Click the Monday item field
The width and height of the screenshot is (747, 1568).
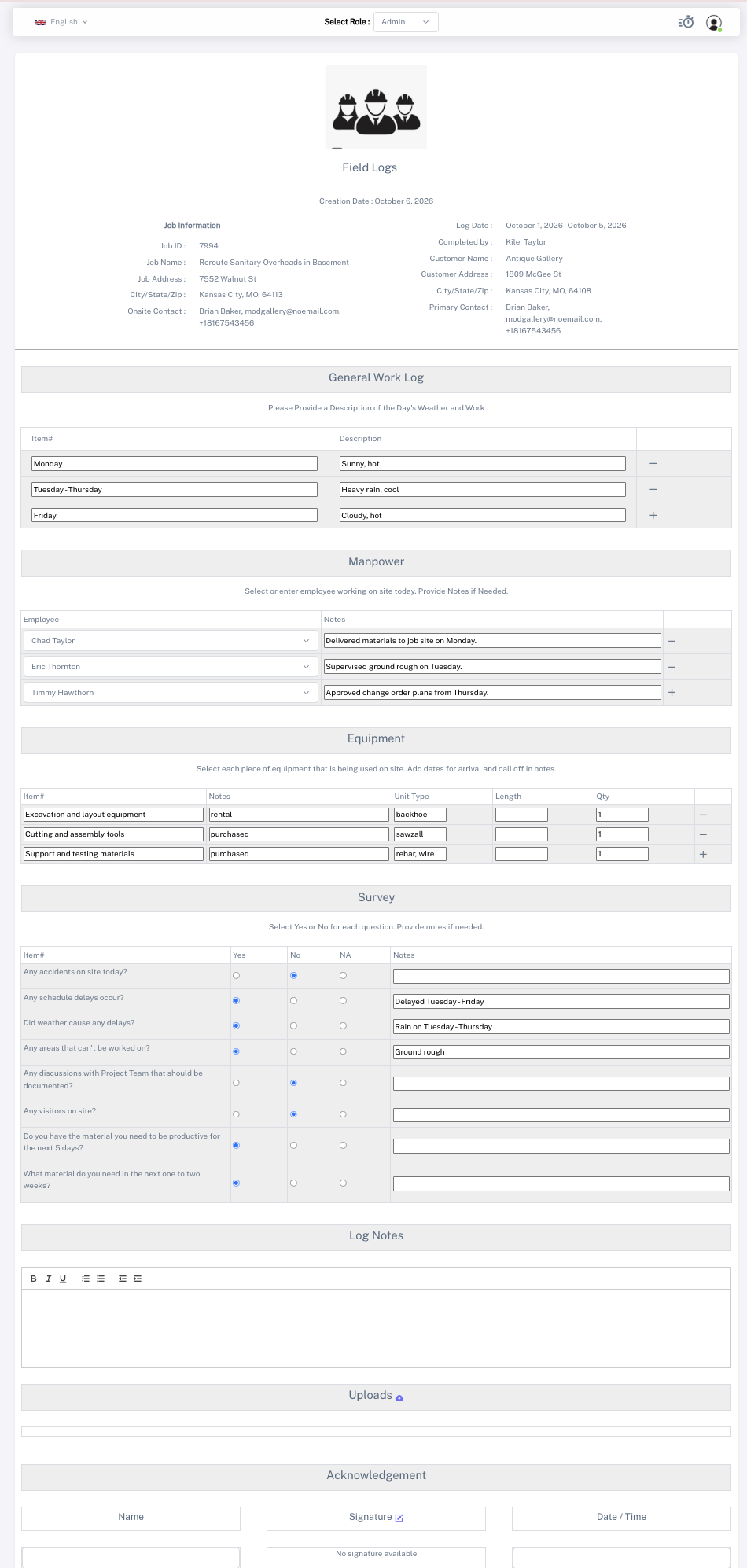pyautogui.click(x=175, y=464)
